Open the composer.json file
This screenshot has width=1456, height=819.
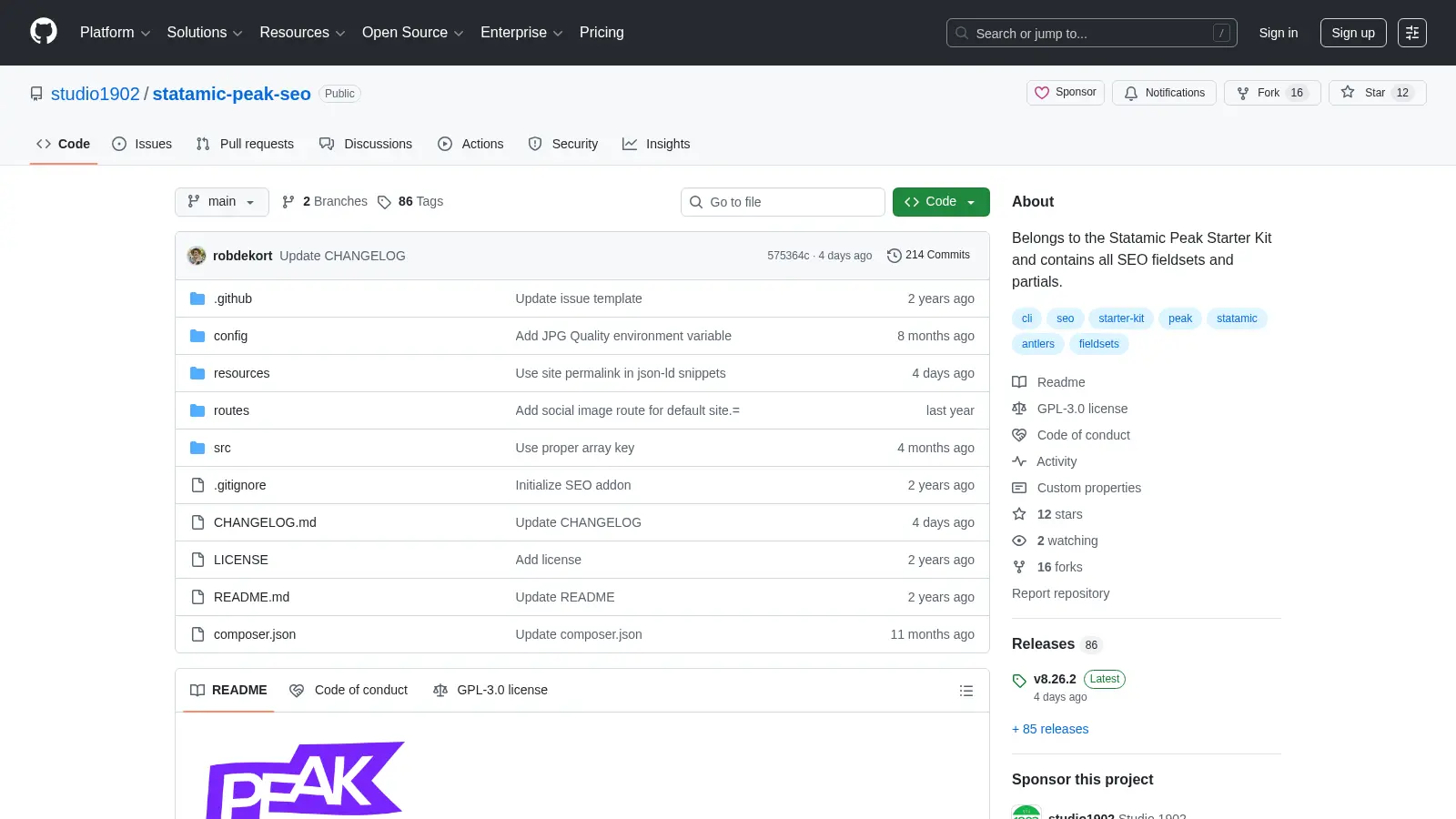[255, 634]
